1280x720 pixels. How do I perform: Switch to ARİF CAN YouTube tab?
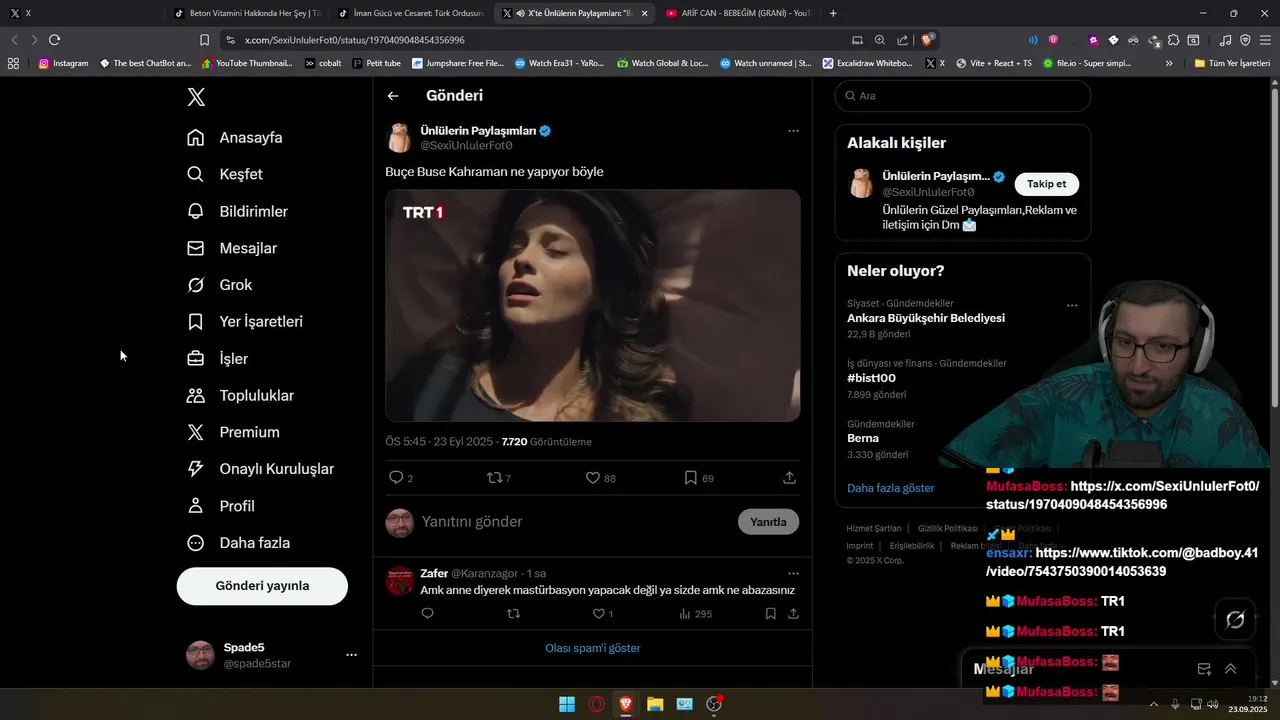tap(738, 13)
